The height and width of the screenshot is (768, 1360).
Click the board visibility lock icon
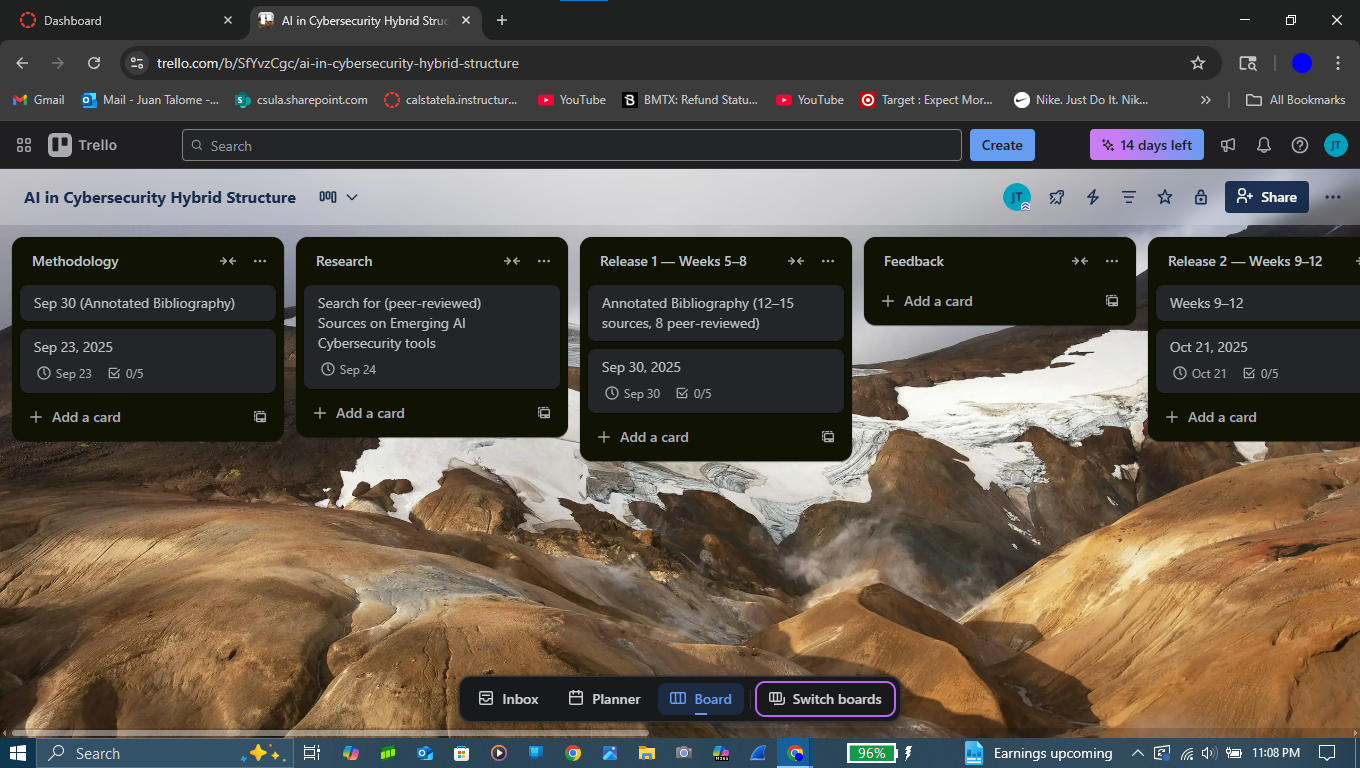tap(1201, 197)
